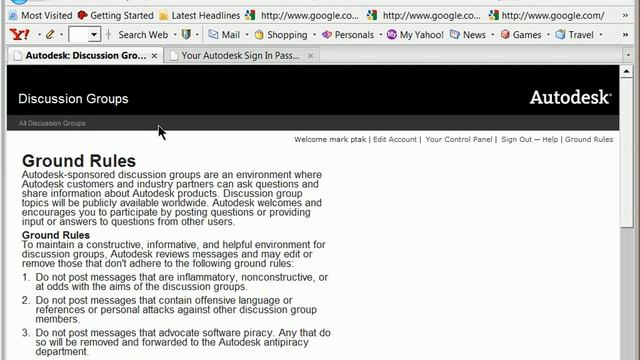
Task: Click the My Yahoo! purple icon
Action: point(391,35)
